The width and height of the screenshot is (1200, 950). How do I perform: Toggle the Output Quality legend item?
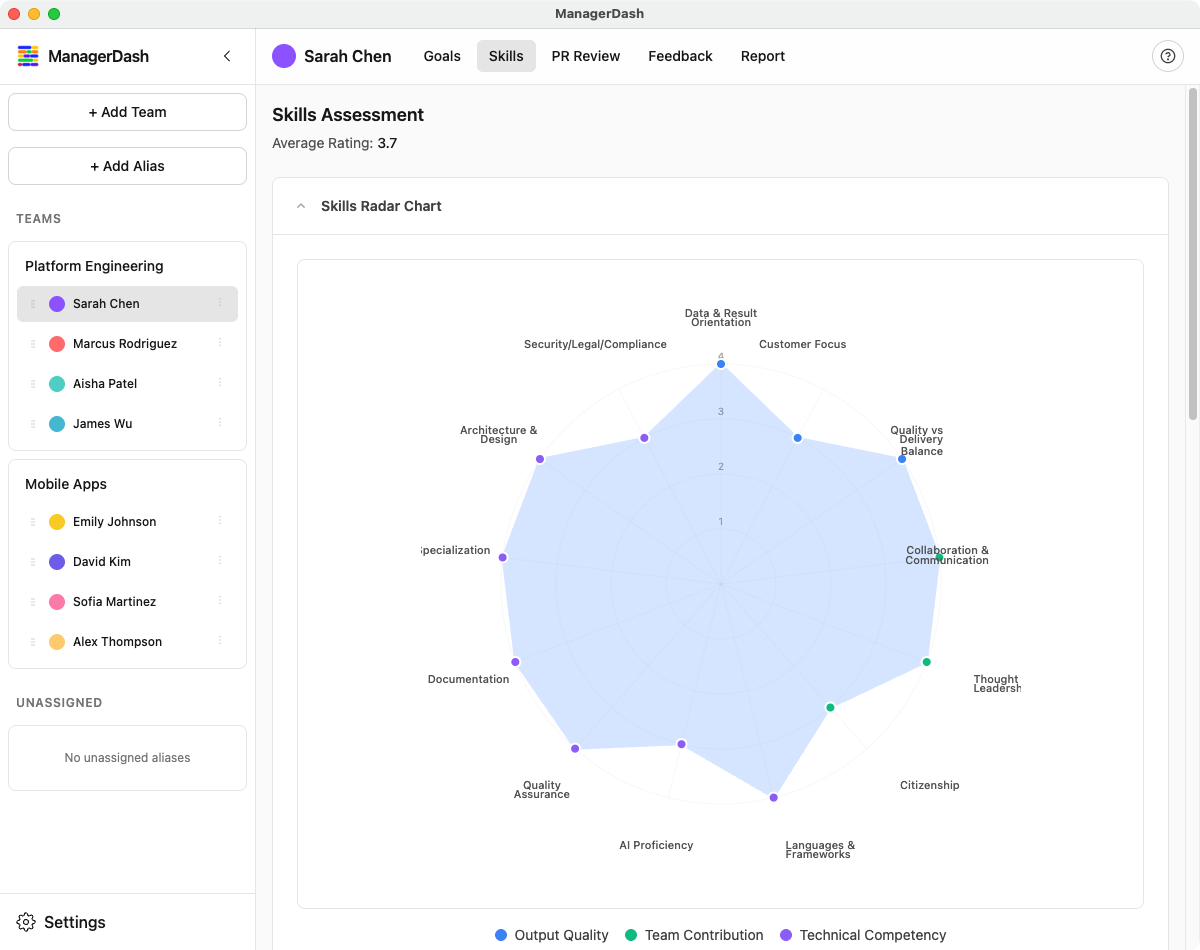tap(552, 935)
